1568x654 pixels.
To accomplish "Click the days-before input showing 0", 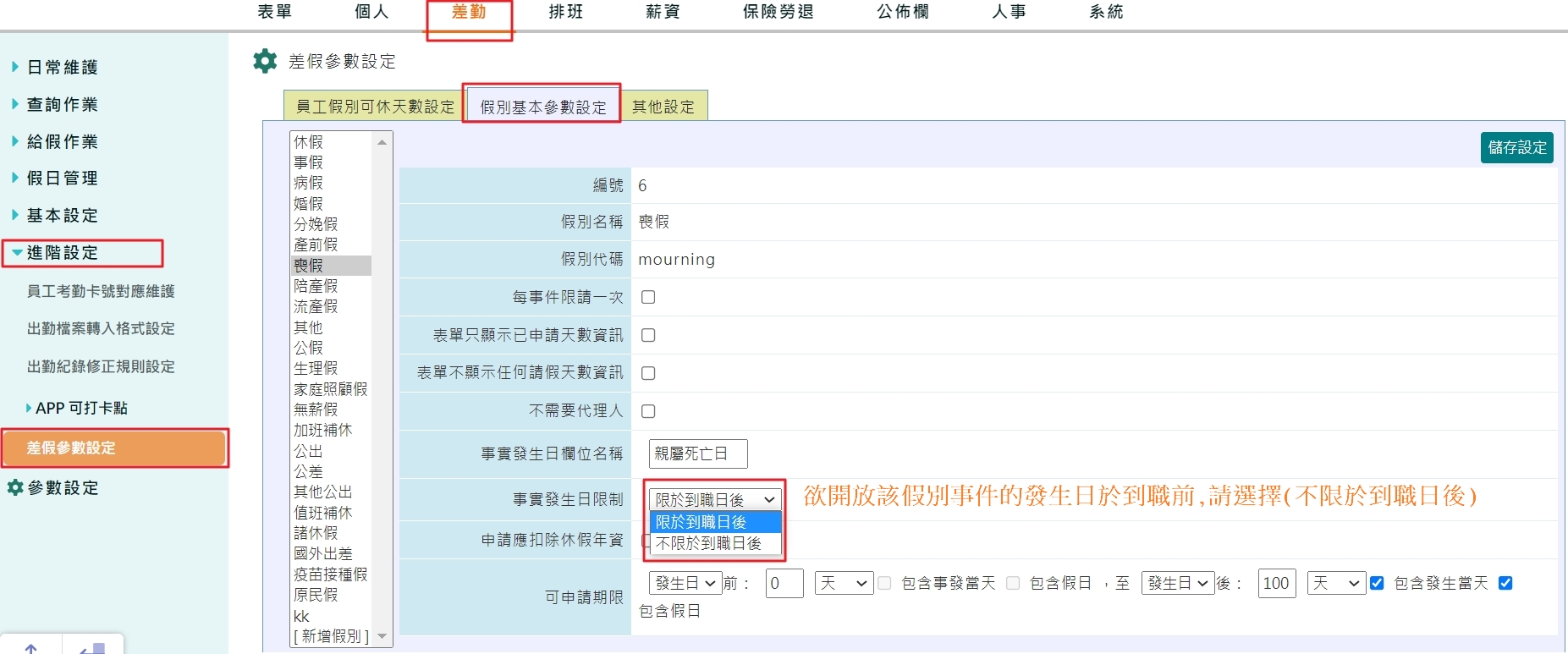I will point(784,583).
